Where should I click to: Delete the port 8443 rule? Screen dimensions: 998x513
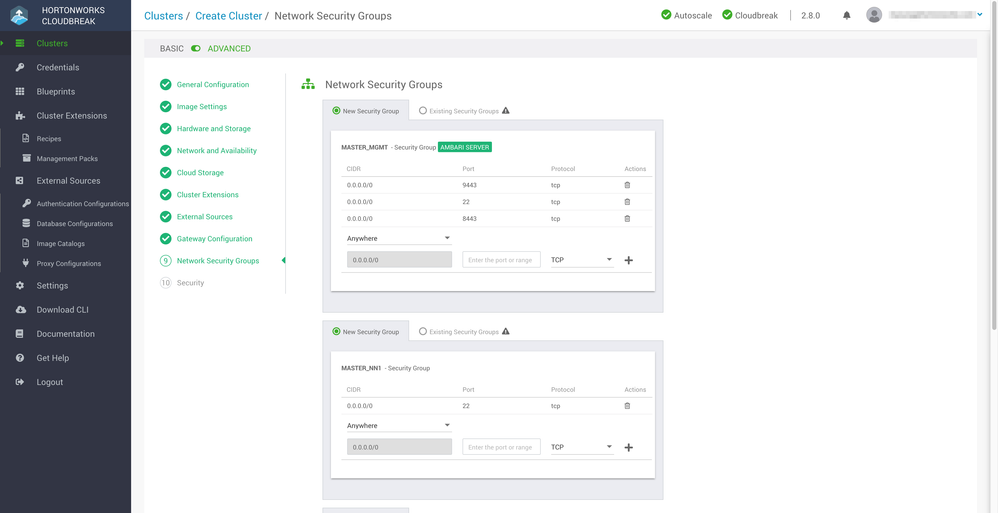pyautogui.click(x=627, y=218)
